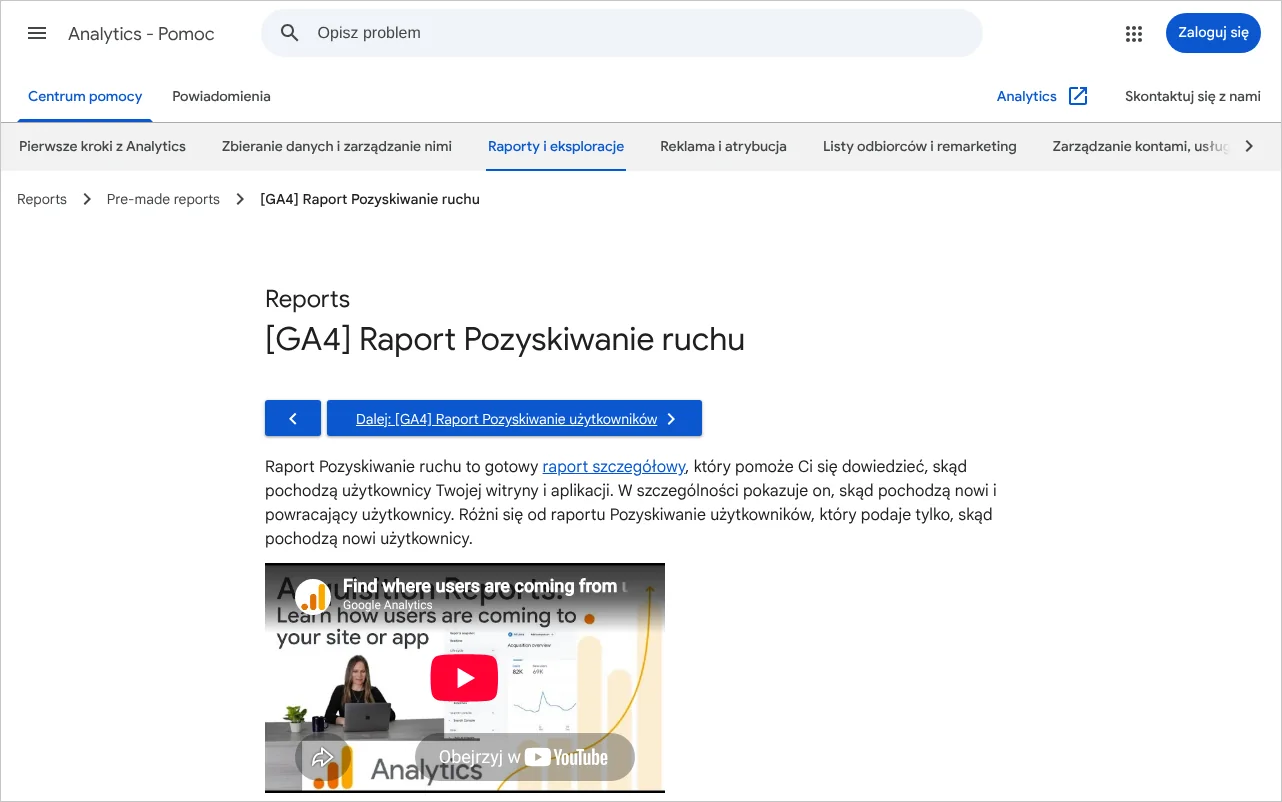Viewport: 1282px width, 802px height.
Task: Focus the 'Opisz problem' search field
Action: click(x=621, y=33)
